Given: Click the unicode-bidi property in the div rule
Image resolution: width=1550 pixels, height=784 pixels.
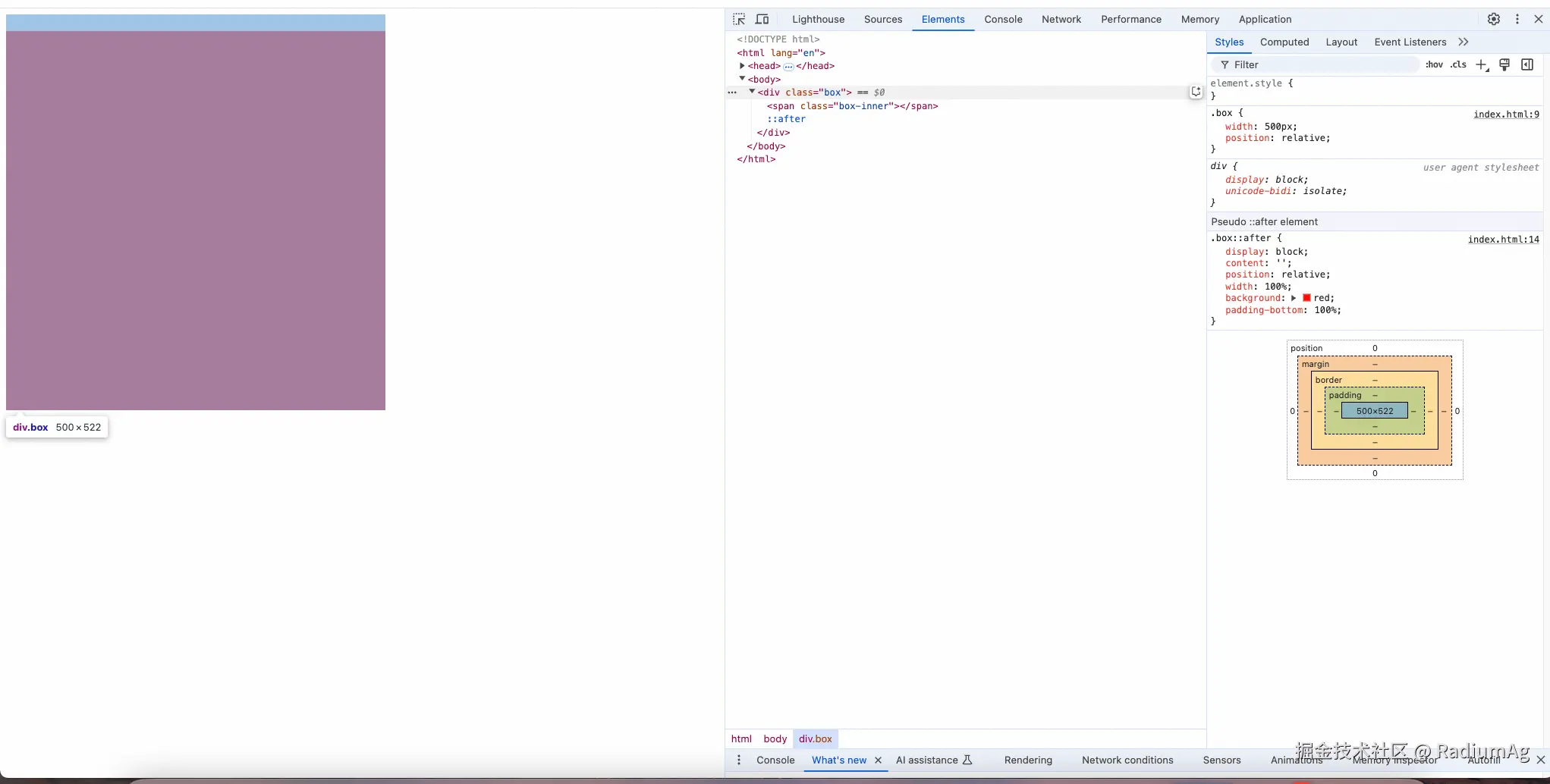Looking at the screenshot, I should (1258, 191).
